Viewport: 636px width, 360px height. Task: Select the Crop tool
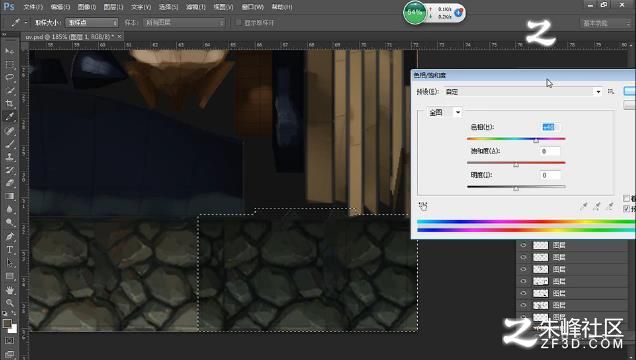(9, 103)
